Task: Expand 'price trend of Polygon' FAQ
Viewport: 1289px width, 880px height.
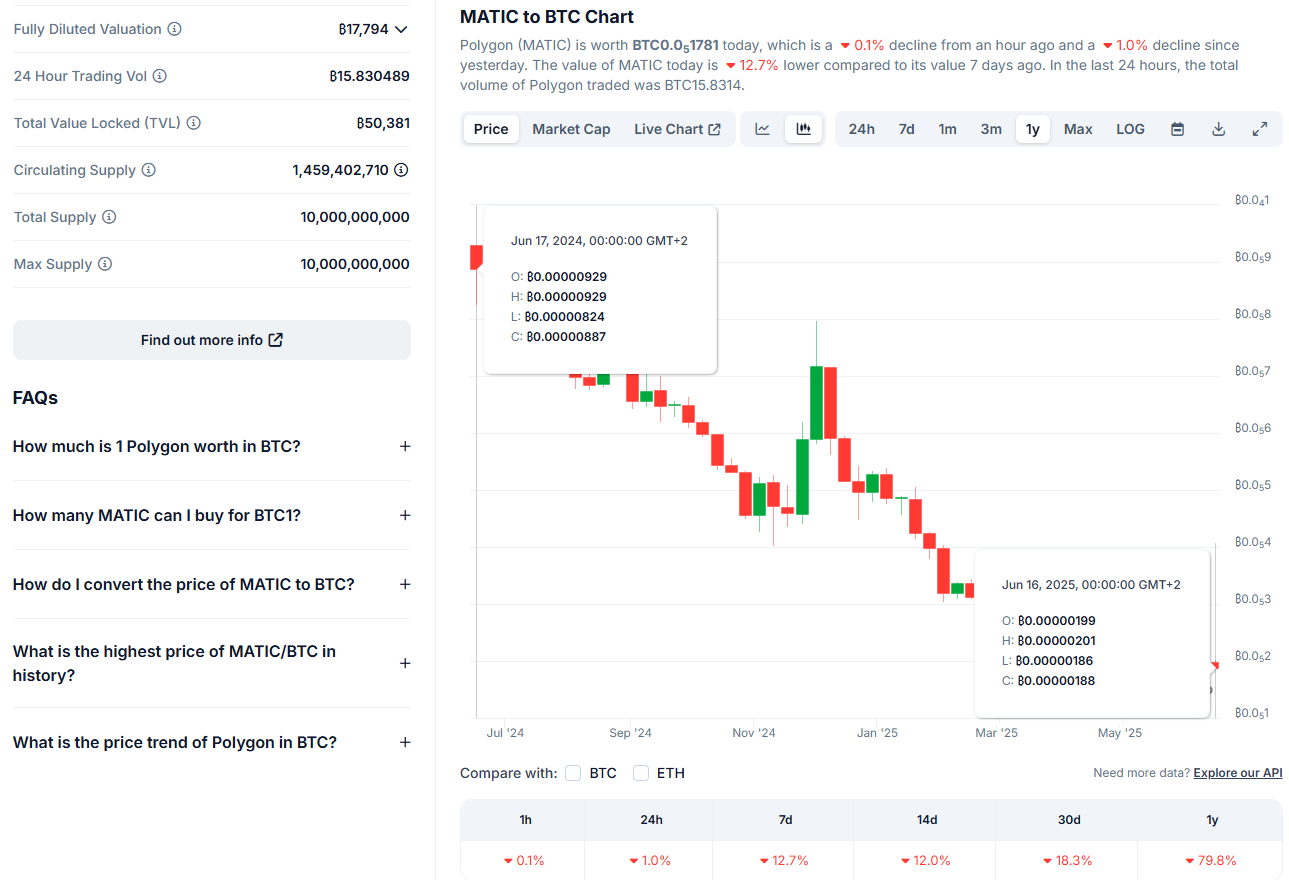Action: (405, 742)
